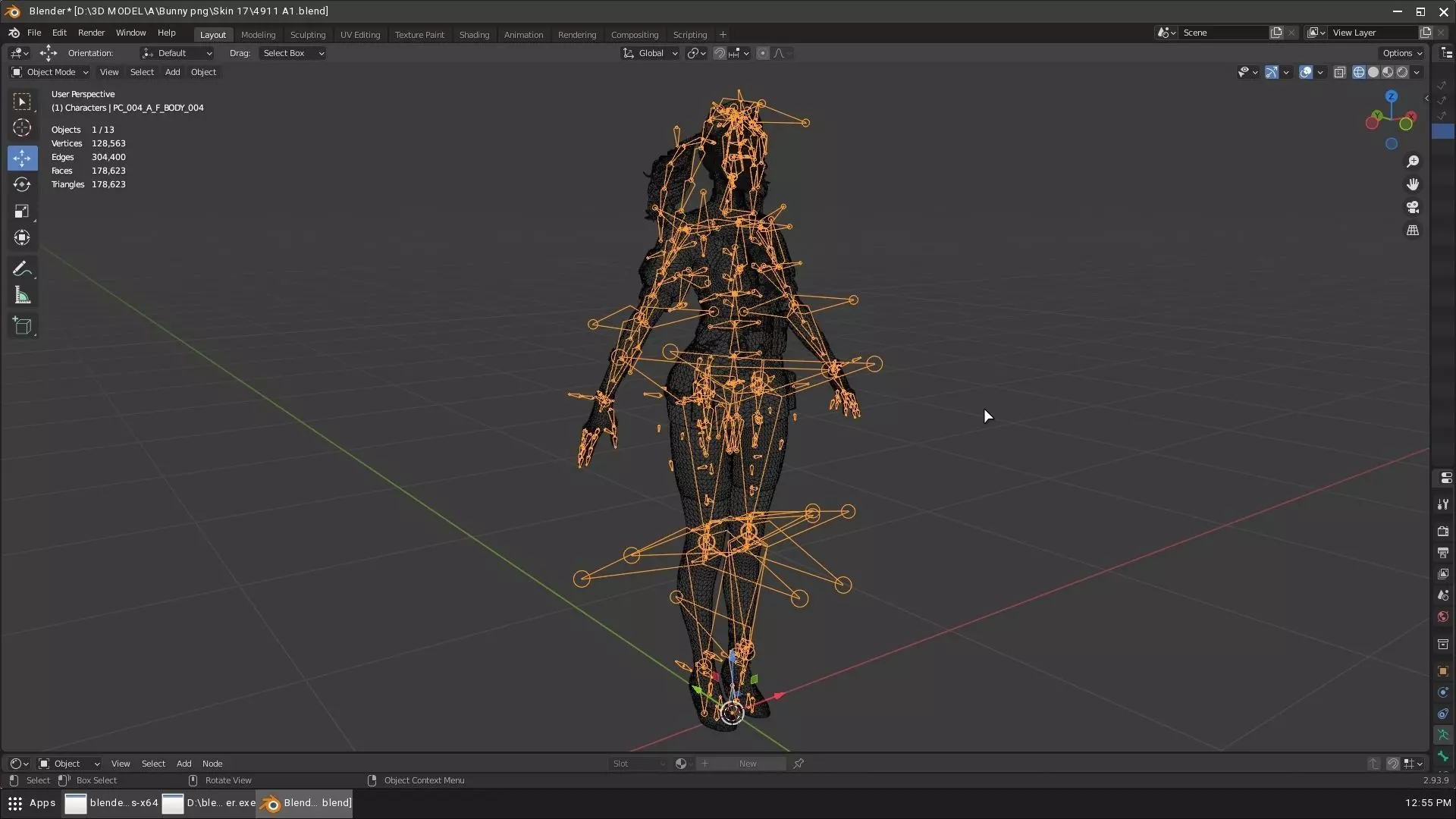
Task: Open the Active Tool properties tab
Action: (x=1443, y=504)
